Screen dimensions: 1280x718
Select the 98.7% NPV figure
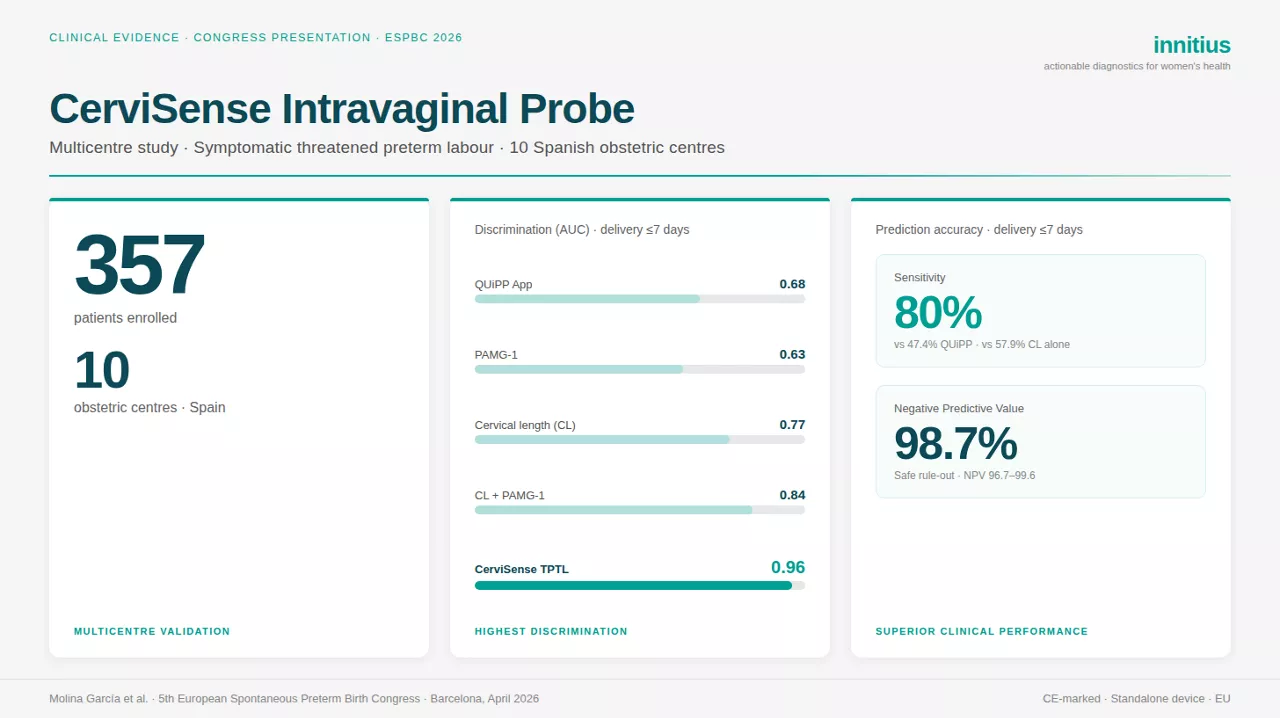tap(956, 444)
